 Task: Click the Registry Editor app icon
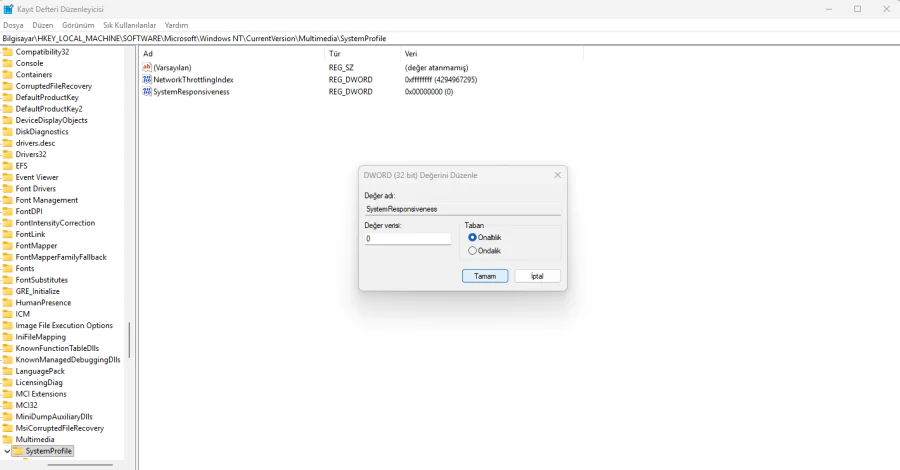tap(8, 9)
